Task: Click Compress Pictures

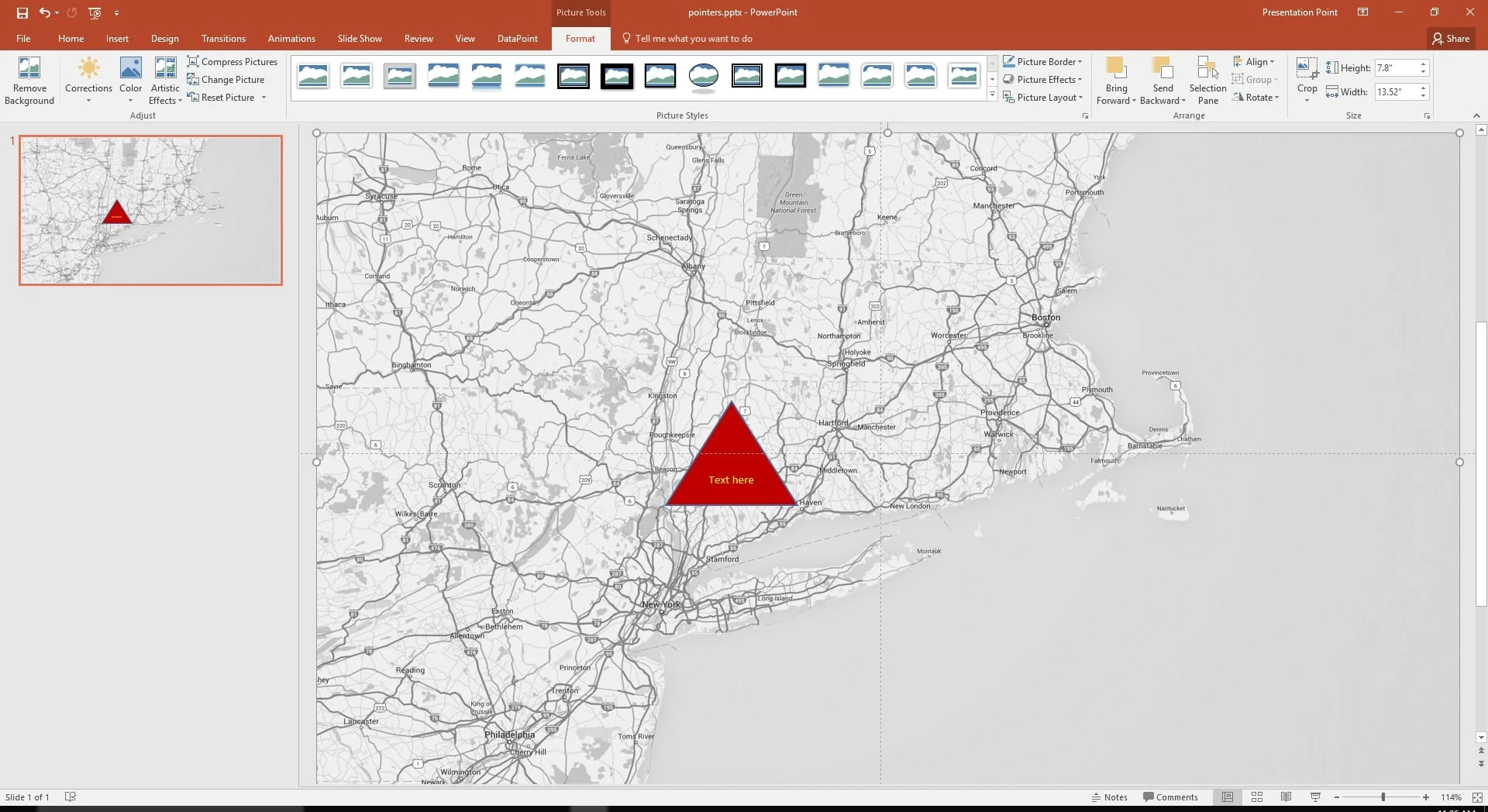Action: coord(232,62)
